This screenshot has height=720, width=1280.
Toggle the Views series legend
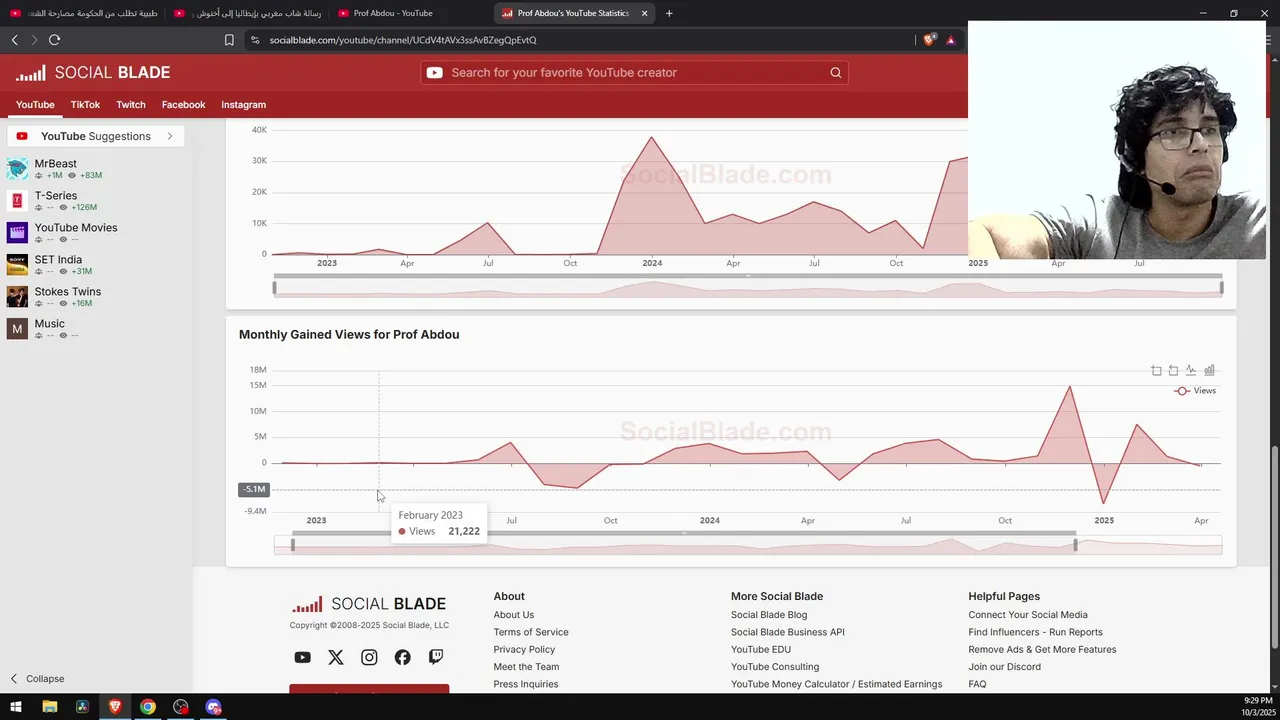1196,391
